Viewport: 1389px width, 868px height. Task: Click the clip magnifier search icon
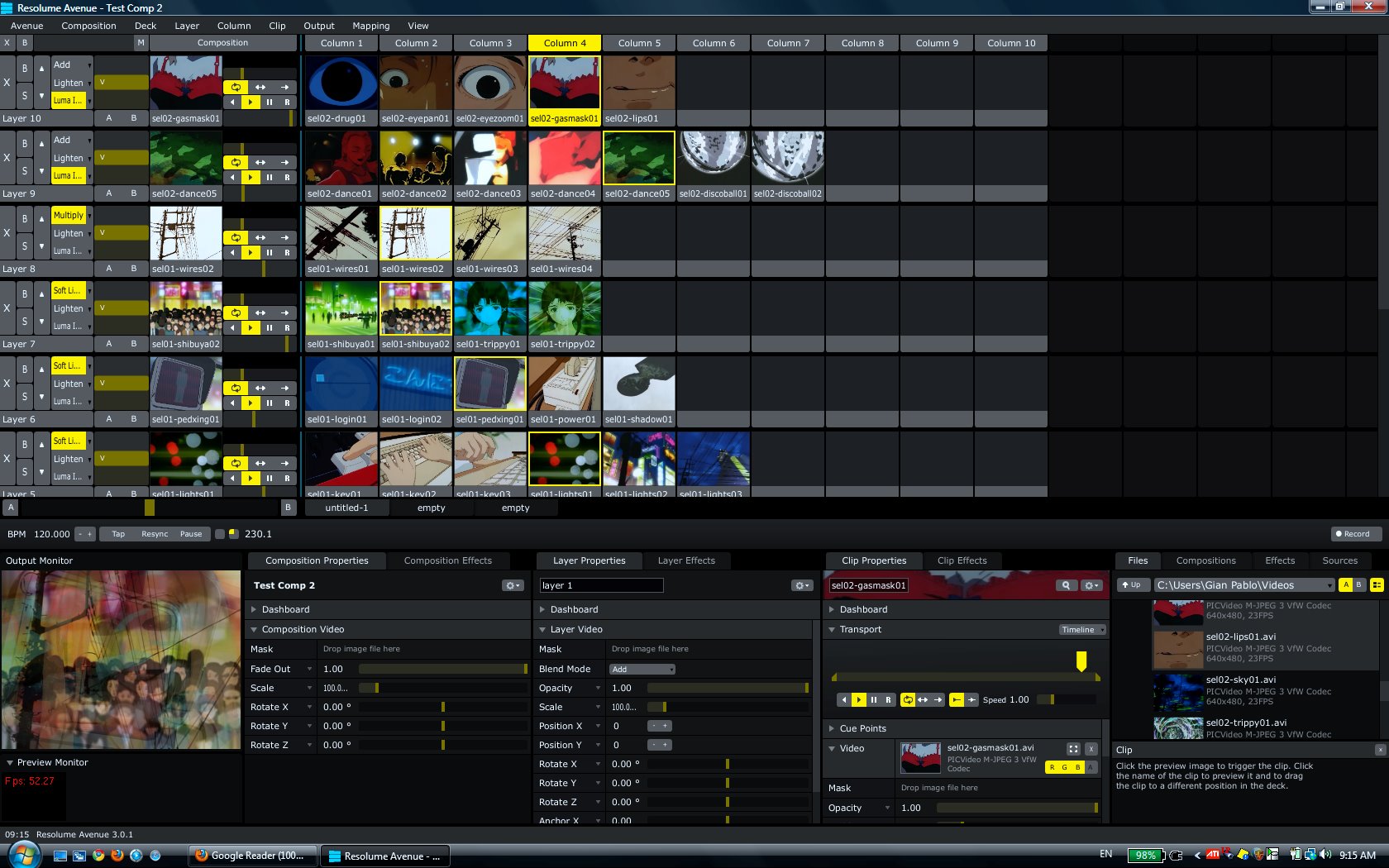[1067, 585]
